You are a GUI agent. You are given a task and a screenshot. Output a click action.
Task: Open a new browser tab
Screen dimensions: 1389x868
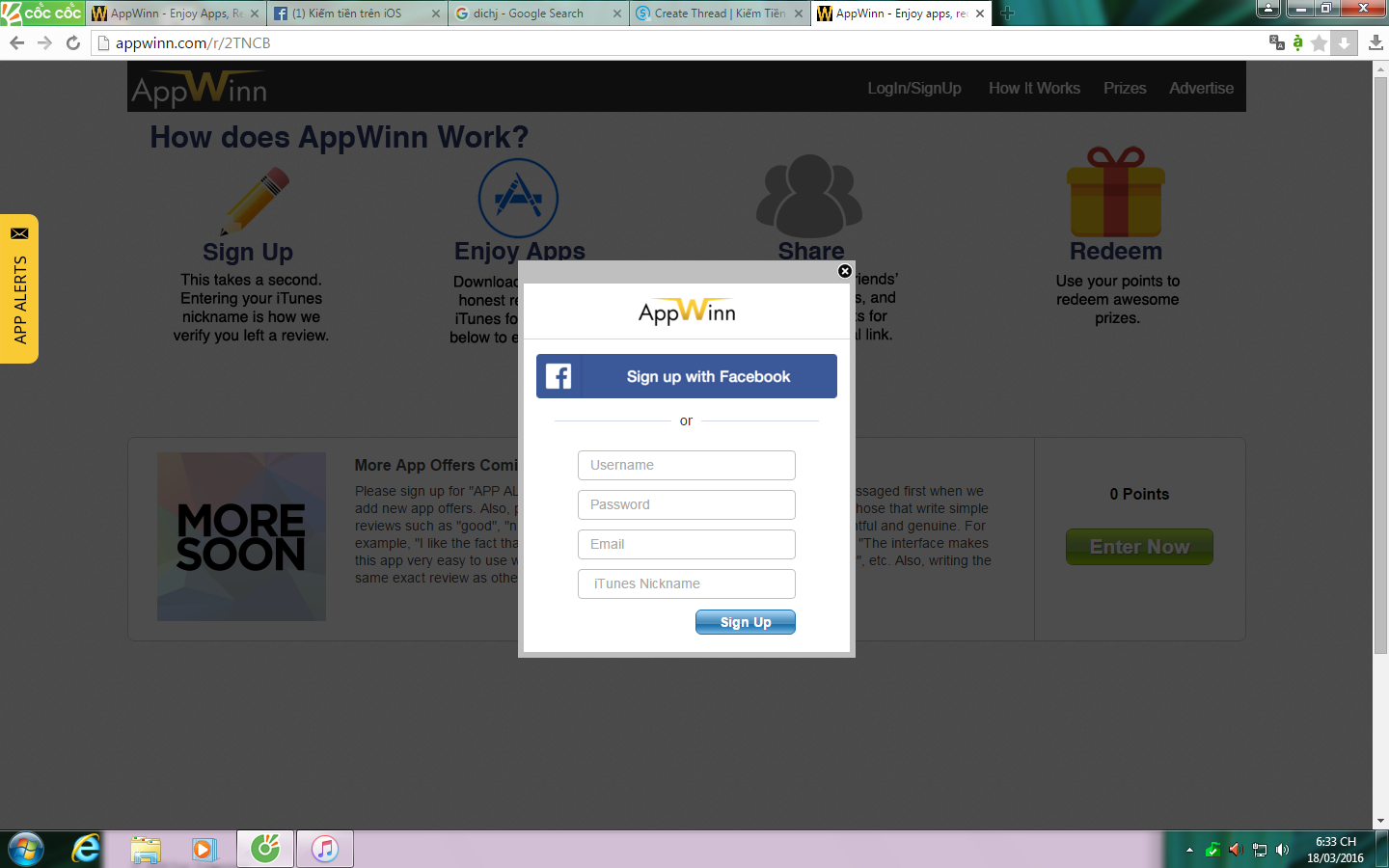[1008, 14]
